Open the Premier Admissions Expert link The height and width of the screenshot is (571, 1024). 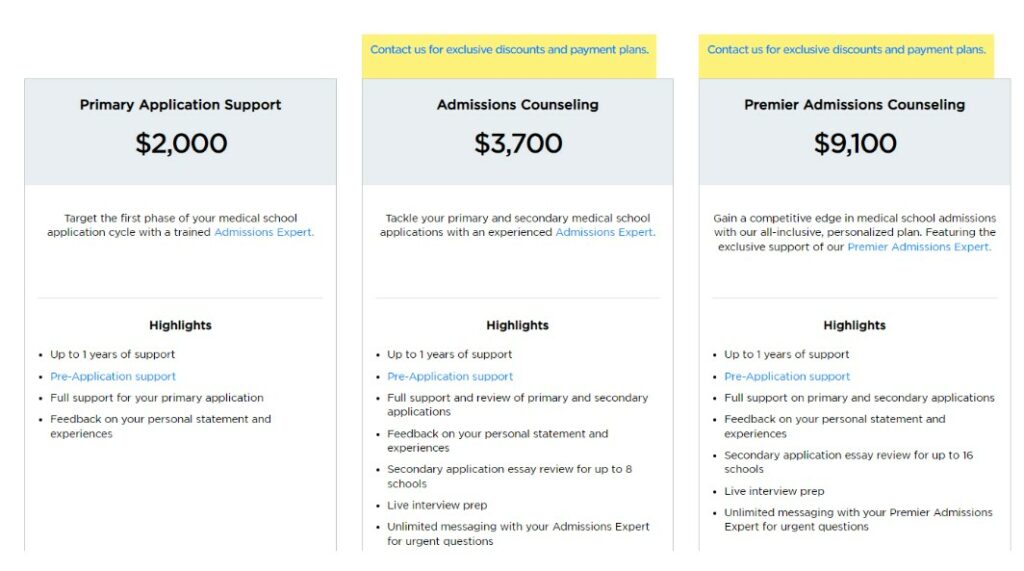point(919,247)
